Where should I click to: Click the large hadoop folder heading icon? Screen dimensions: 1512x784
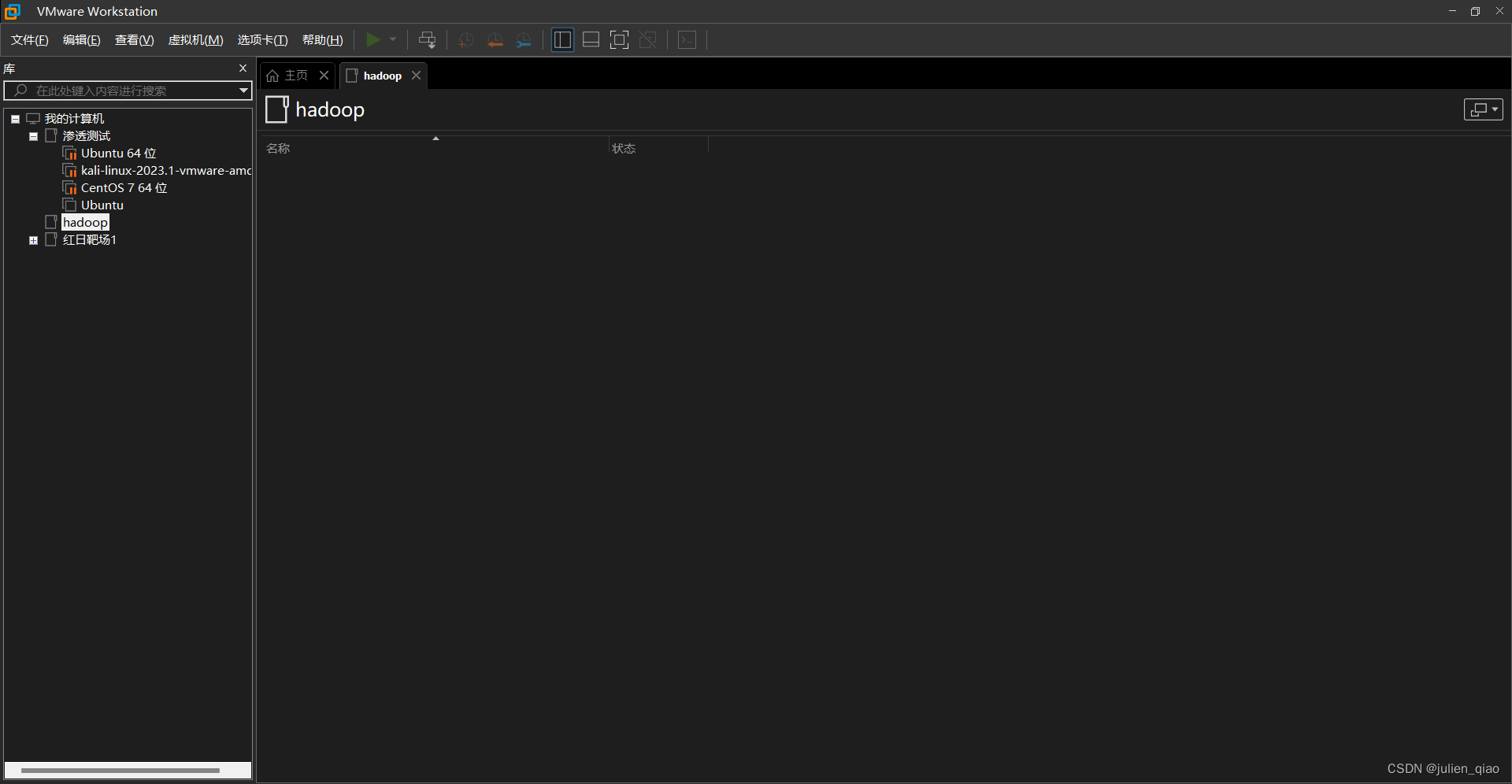(x=276, y=109)
